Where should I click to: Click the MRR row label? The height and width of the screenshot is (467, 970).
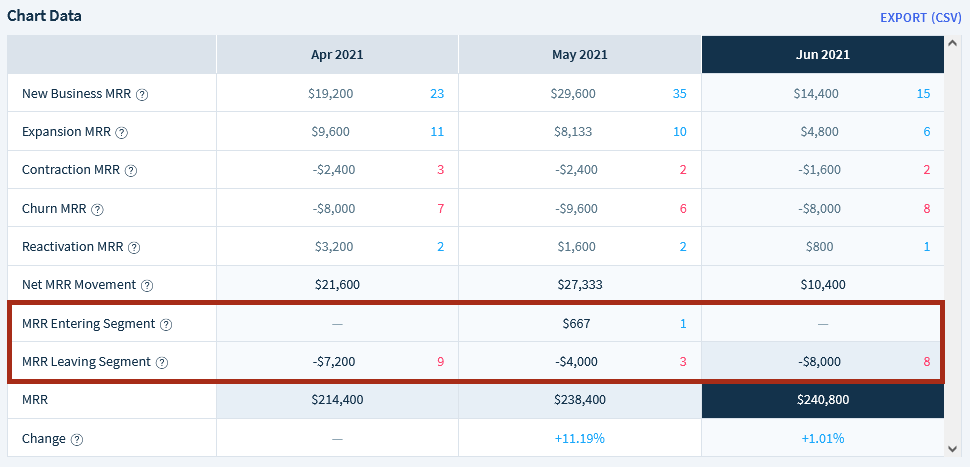tap(35, 400)
